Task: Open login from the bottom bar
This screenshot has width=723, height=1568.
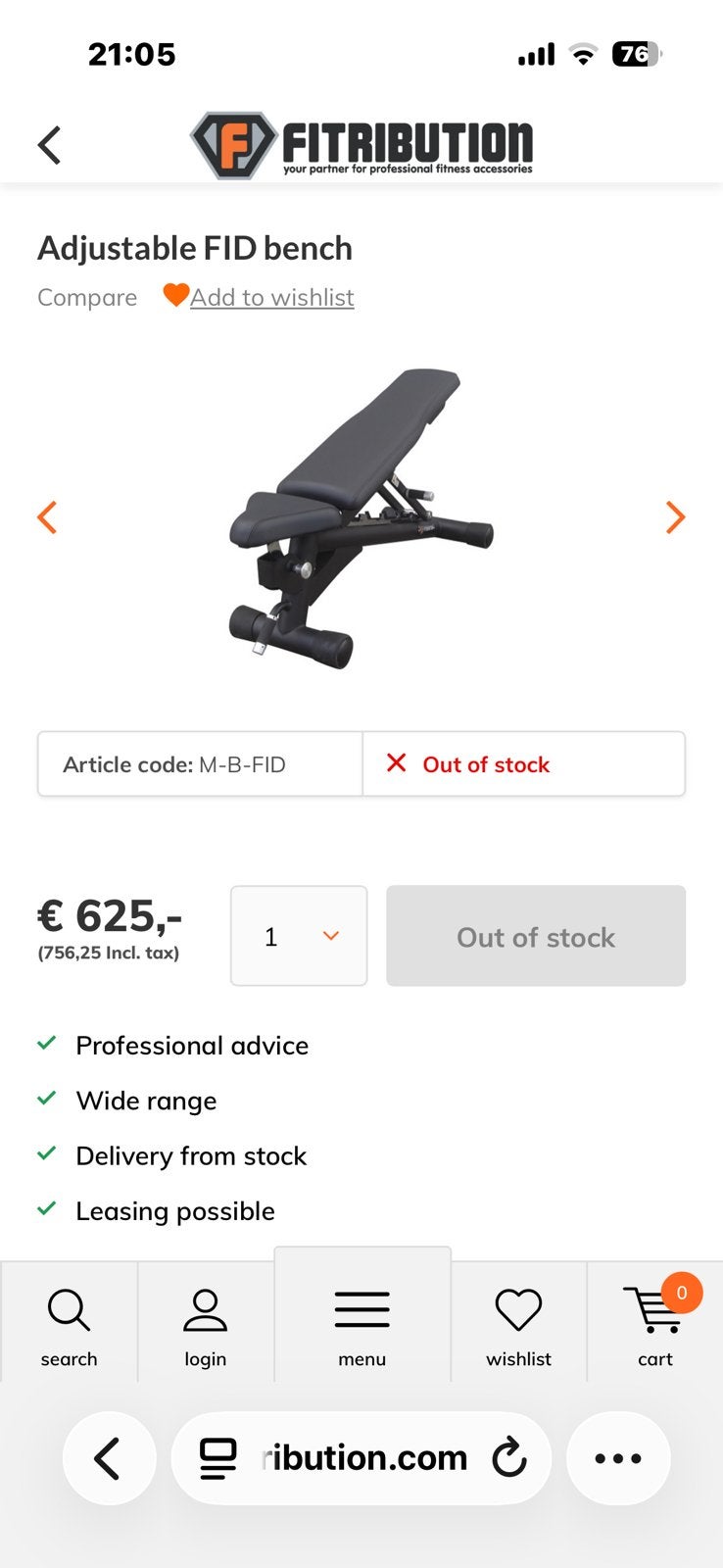Action: tap(205, 1328)
